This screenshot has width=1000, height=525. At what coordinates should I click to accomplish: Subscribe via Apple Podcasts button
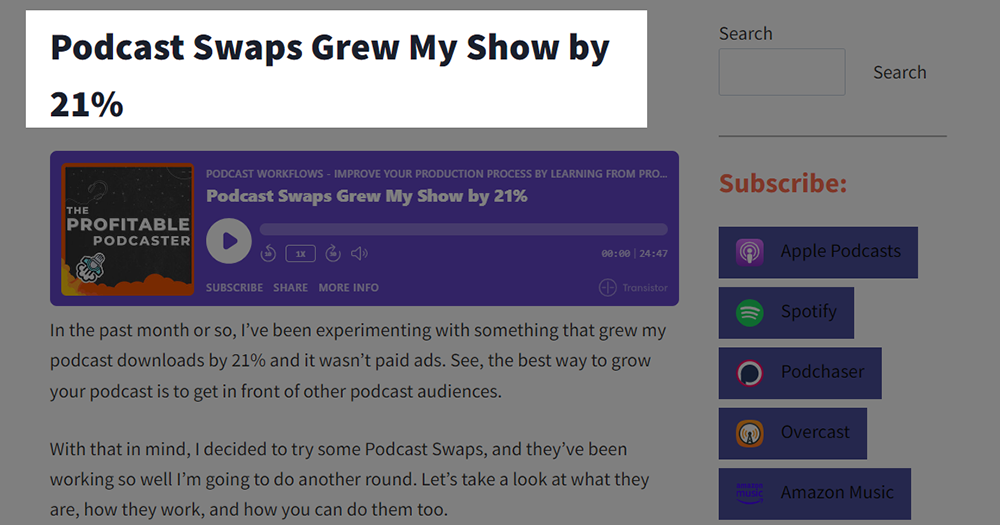tap(818, 252)
